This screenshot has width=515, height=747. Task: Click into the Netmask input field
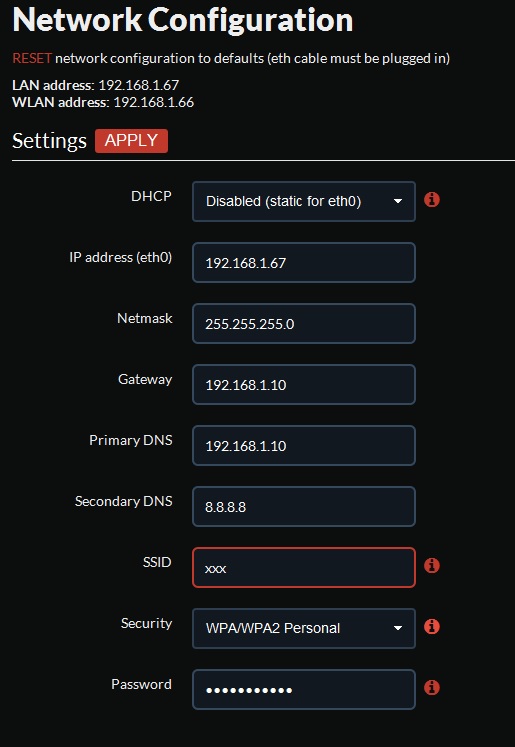pos(304,323)
